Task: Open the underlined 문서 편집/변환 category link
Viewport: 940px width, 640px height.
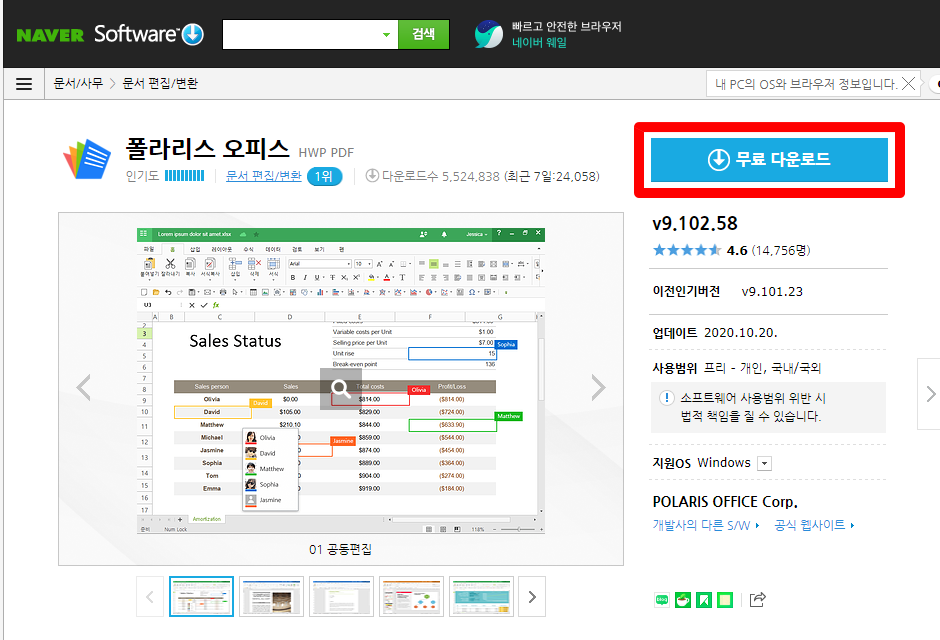Action: pyautogui.click(x=263, y=176)
